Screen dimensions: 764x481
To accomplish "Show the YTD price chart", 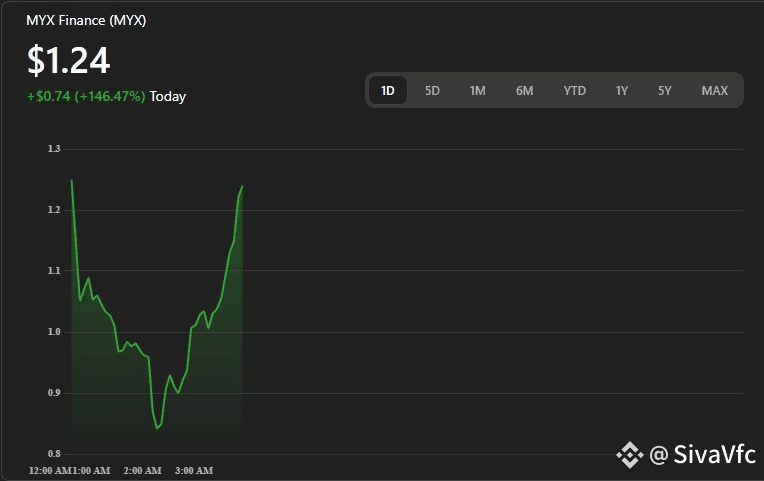I will 574,91.
